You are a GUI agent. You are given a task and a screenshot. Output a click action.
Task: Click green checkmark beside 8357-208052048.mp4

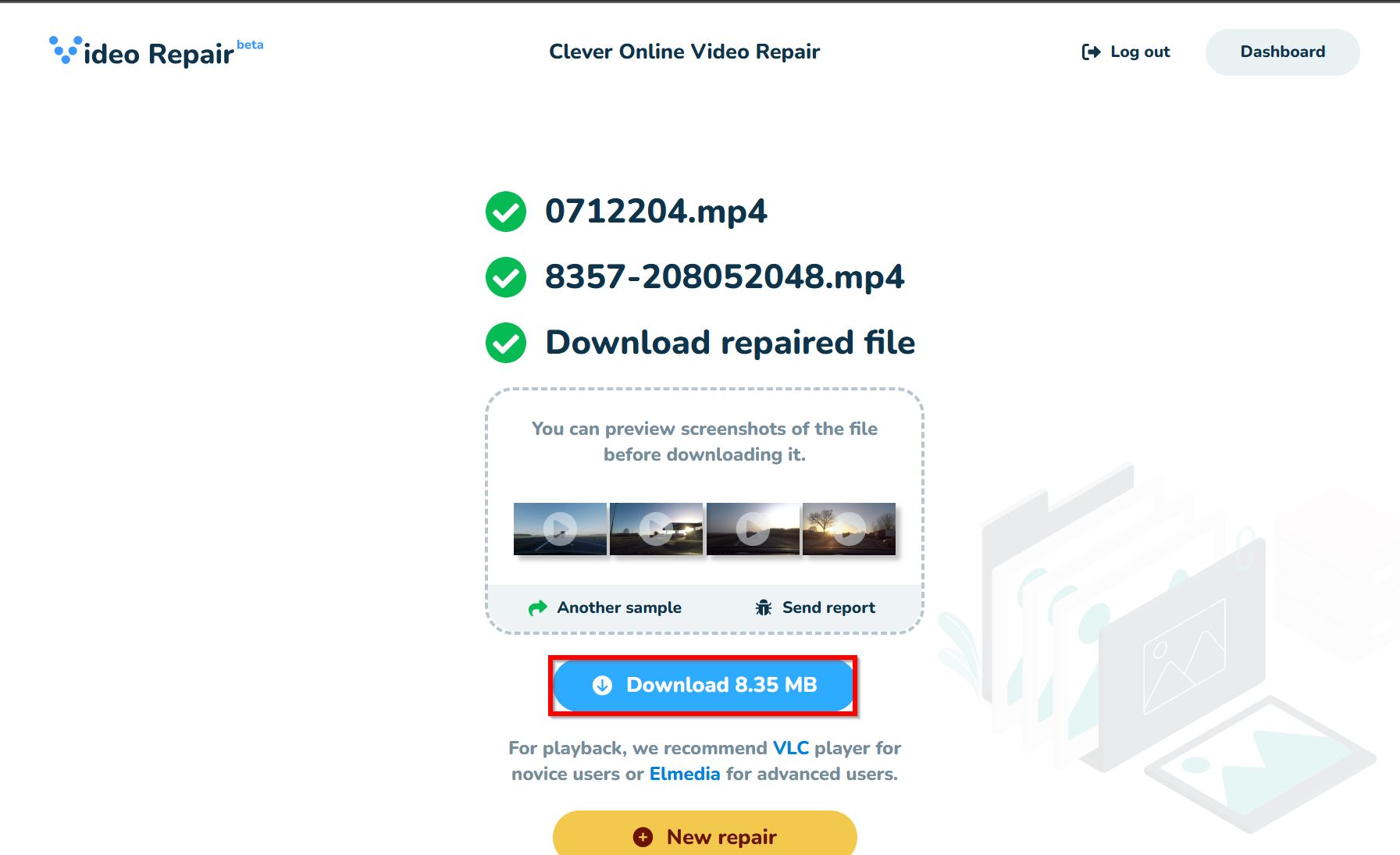(x=506, y=277)
